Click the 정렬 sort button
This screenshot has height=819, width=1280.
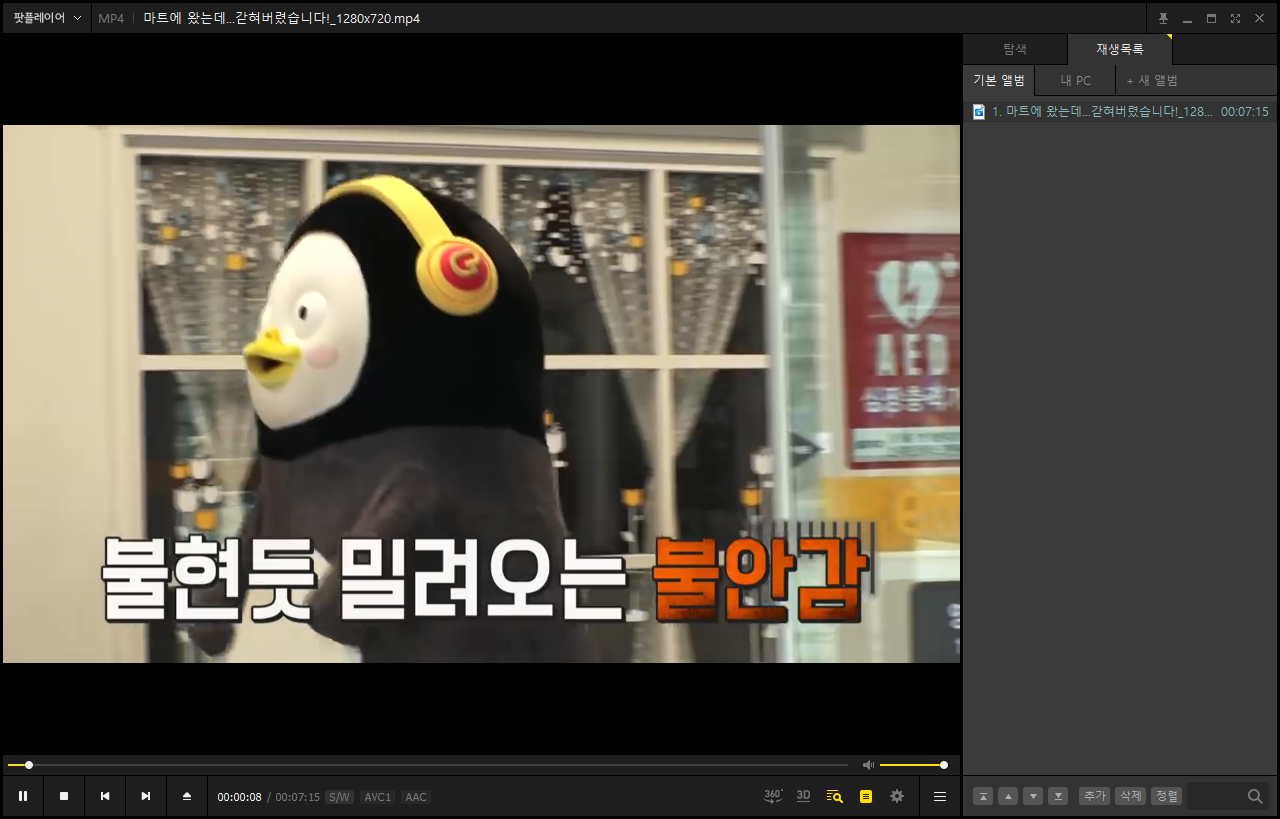[1166, 796]
